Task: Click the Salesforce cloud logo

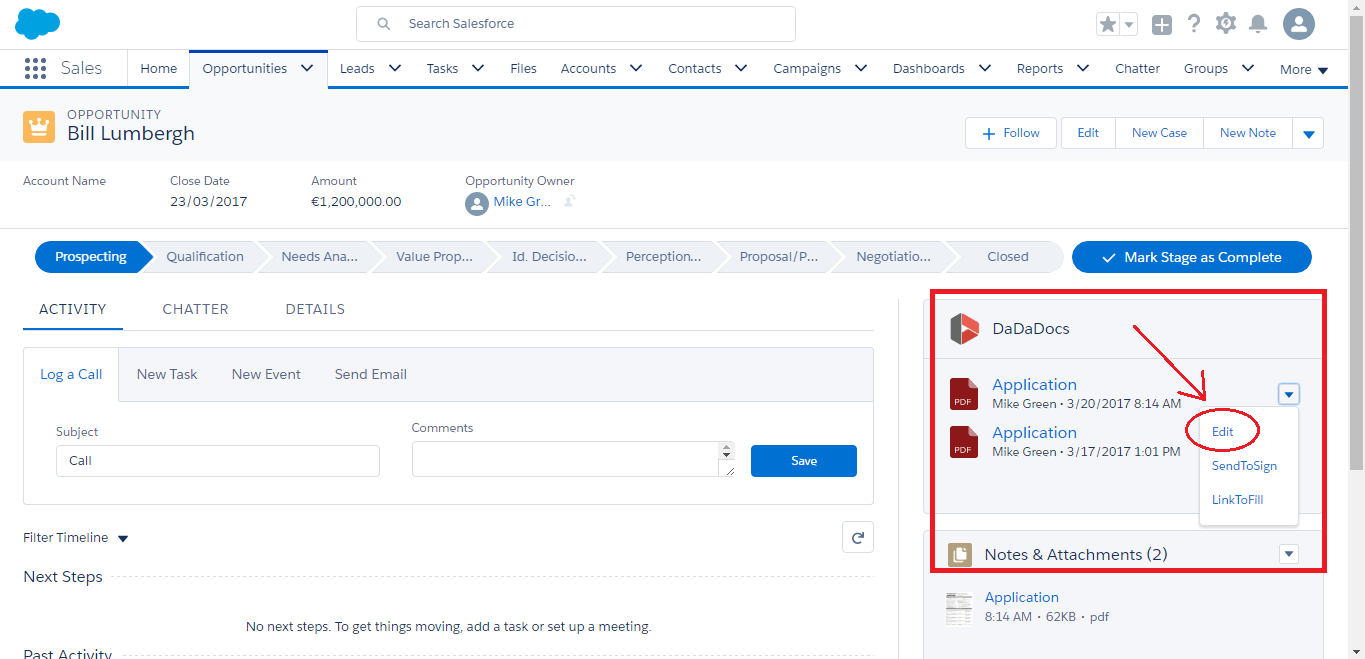Action: point(38,23)
